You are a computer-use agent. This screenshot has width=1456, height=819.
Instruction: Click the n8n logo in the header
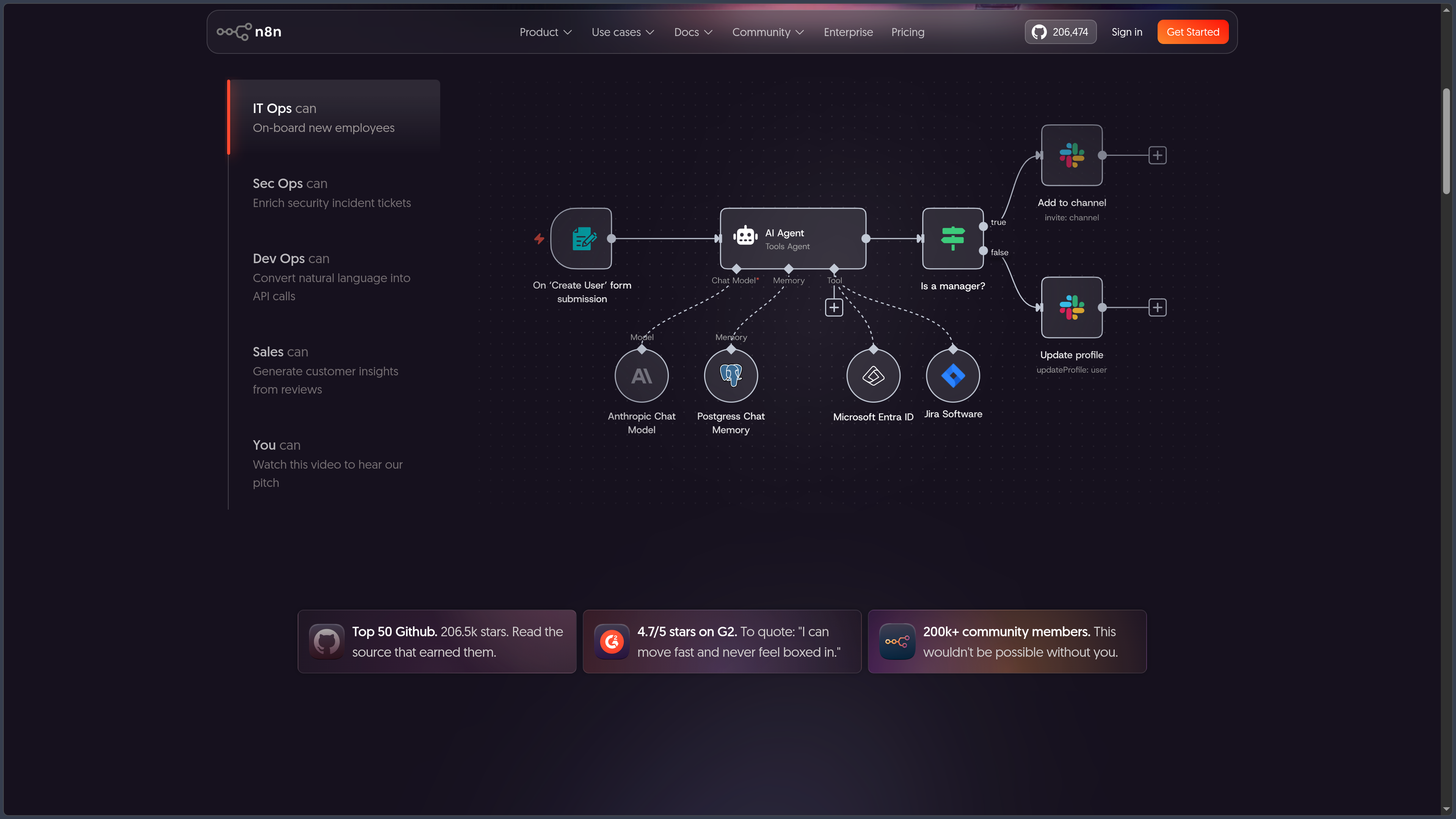pyautogui.click(x=249, y=31)
